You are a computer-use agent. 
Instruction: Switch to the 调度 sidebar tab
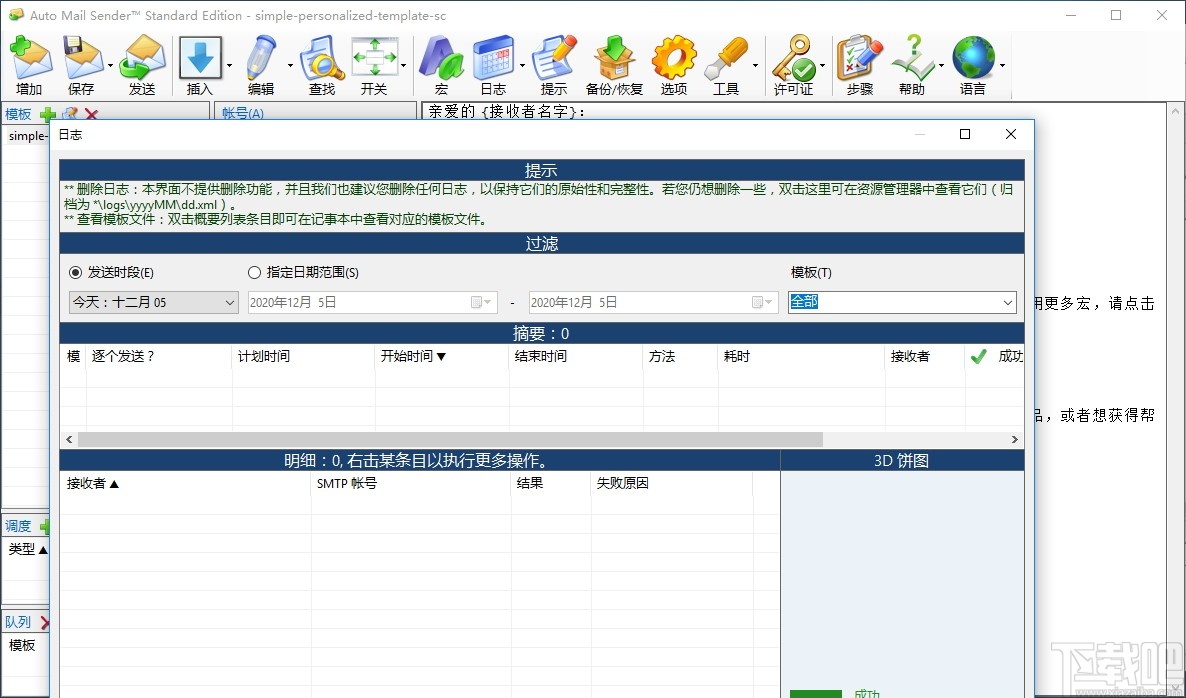tap(18, 525)
